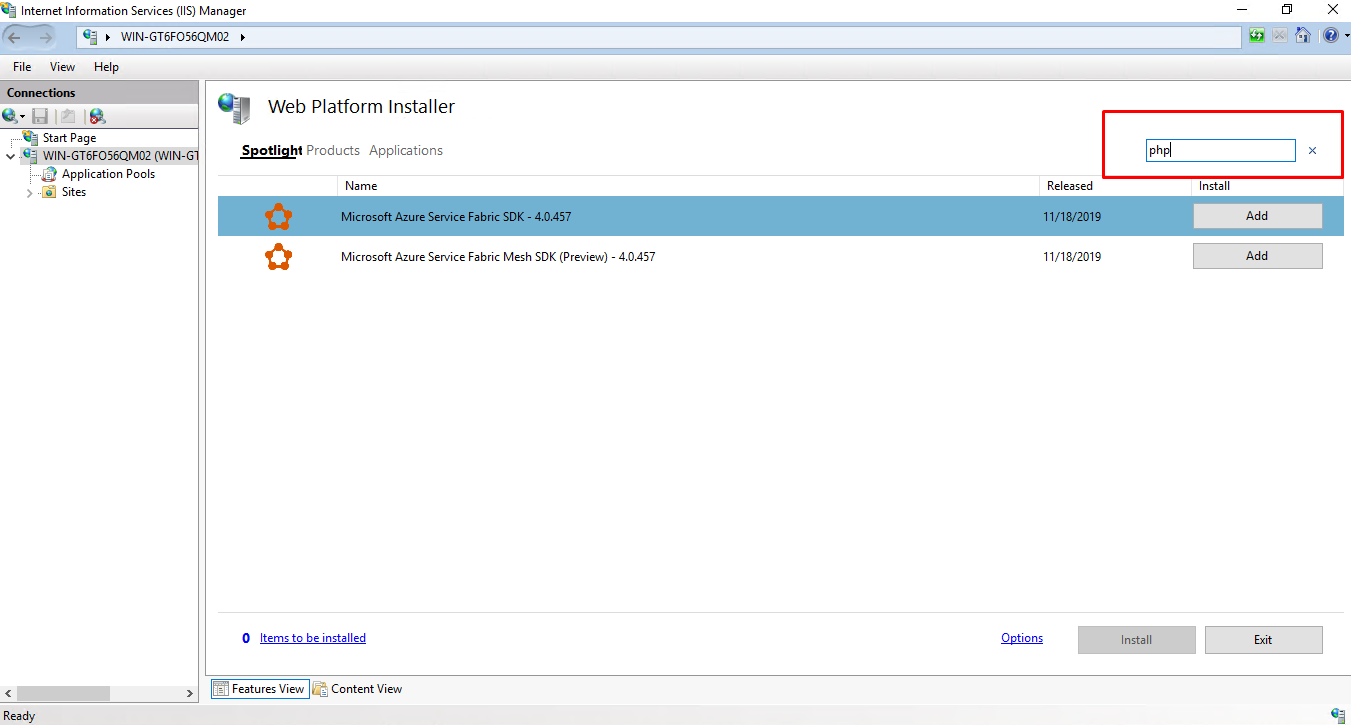The image size is (1351, 725).
Task: Add the Service Fabric Mesh SDK (Preview)
Action: 1257,256
